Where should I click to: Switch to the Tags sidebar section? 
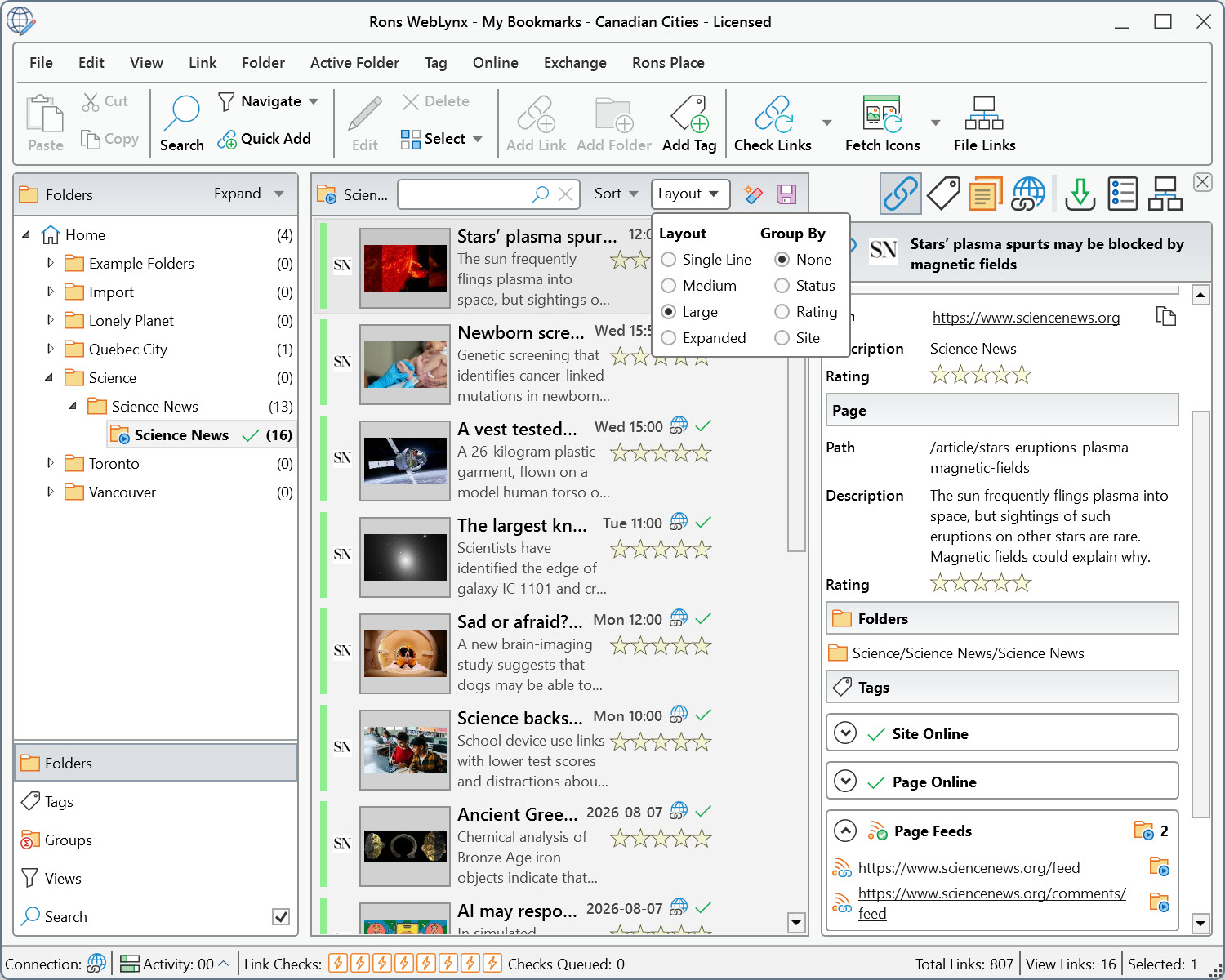click(x=155, y=801)
